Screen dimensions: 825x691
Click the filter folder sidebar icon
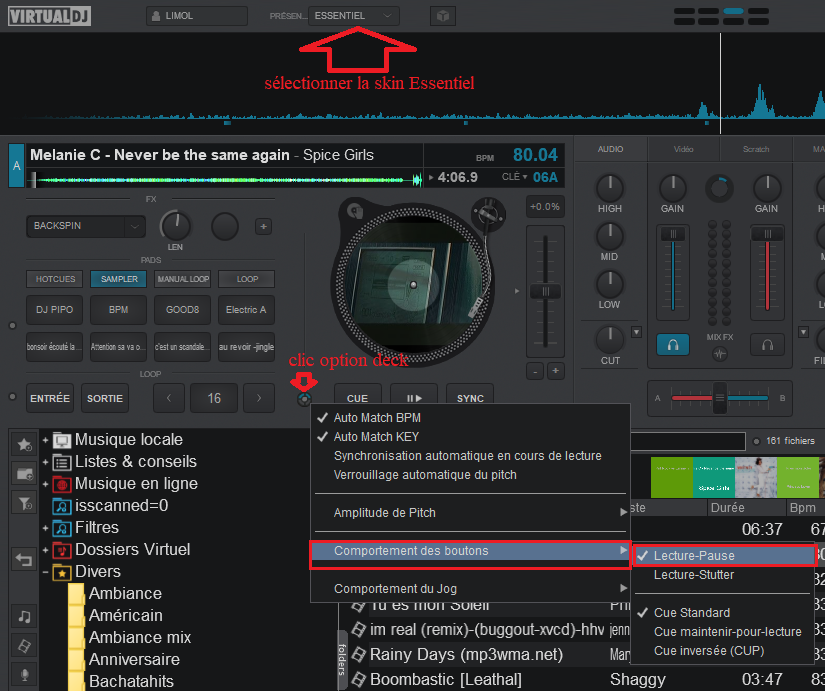23,503
